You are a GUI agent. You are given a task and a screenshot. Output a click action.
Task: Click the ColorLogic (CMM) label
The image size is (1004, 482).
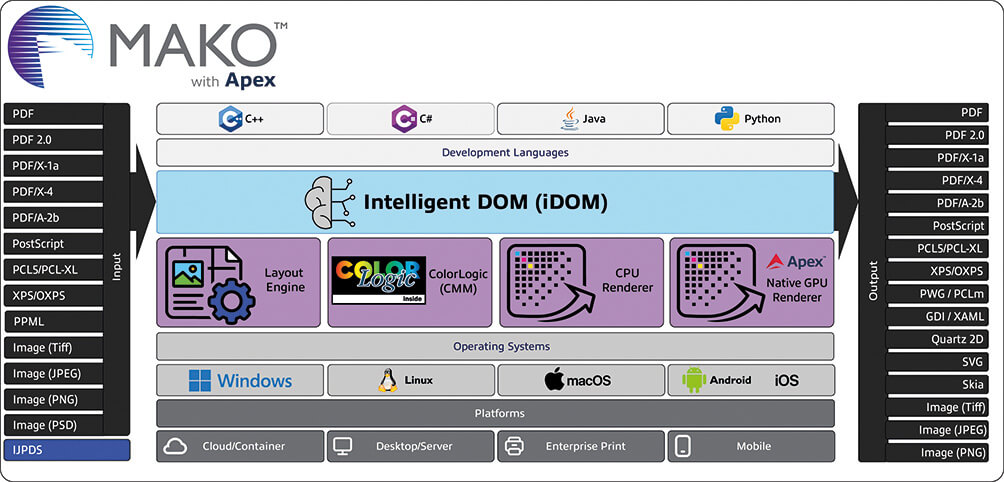460,280
